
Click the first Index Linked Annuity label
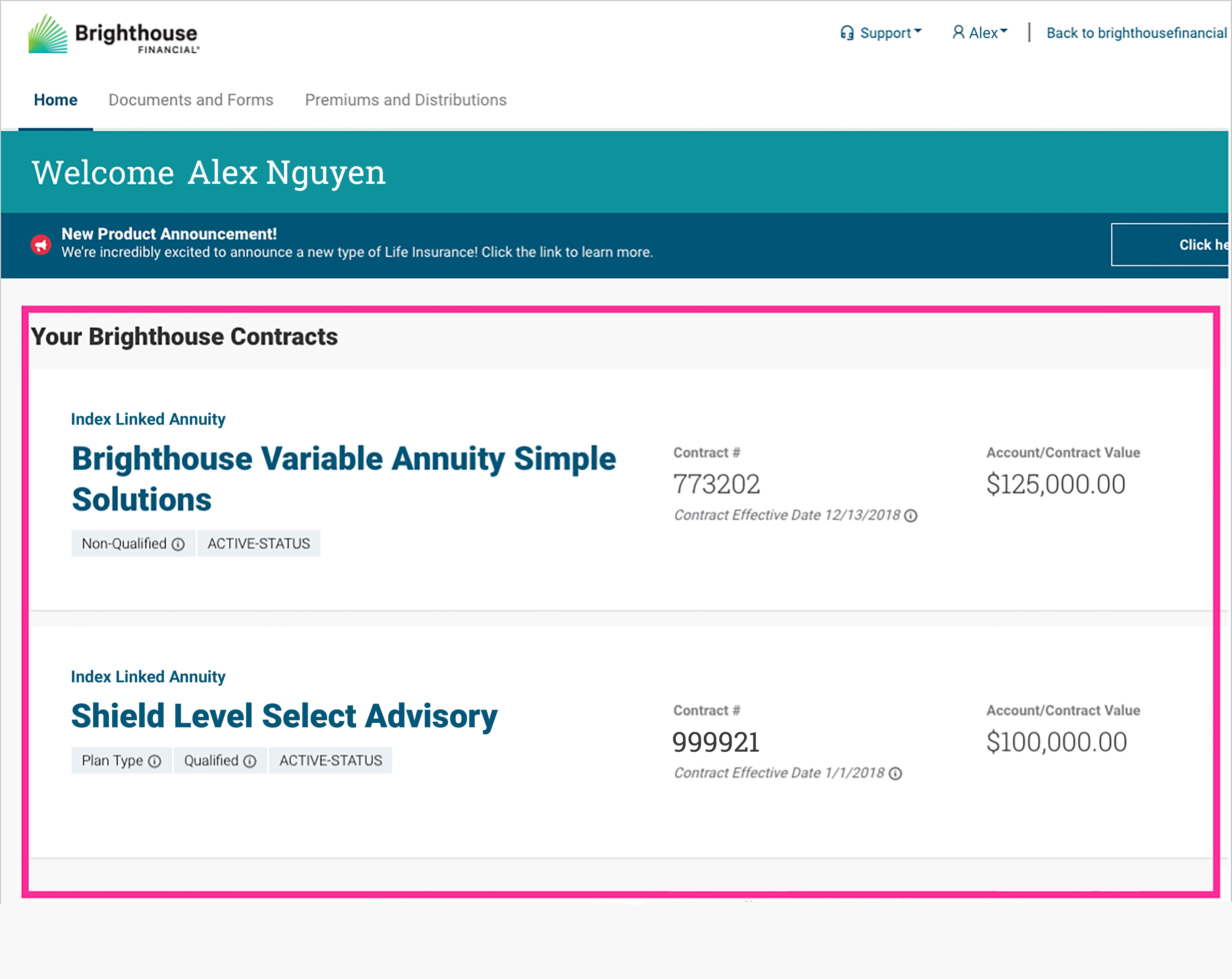148,419
